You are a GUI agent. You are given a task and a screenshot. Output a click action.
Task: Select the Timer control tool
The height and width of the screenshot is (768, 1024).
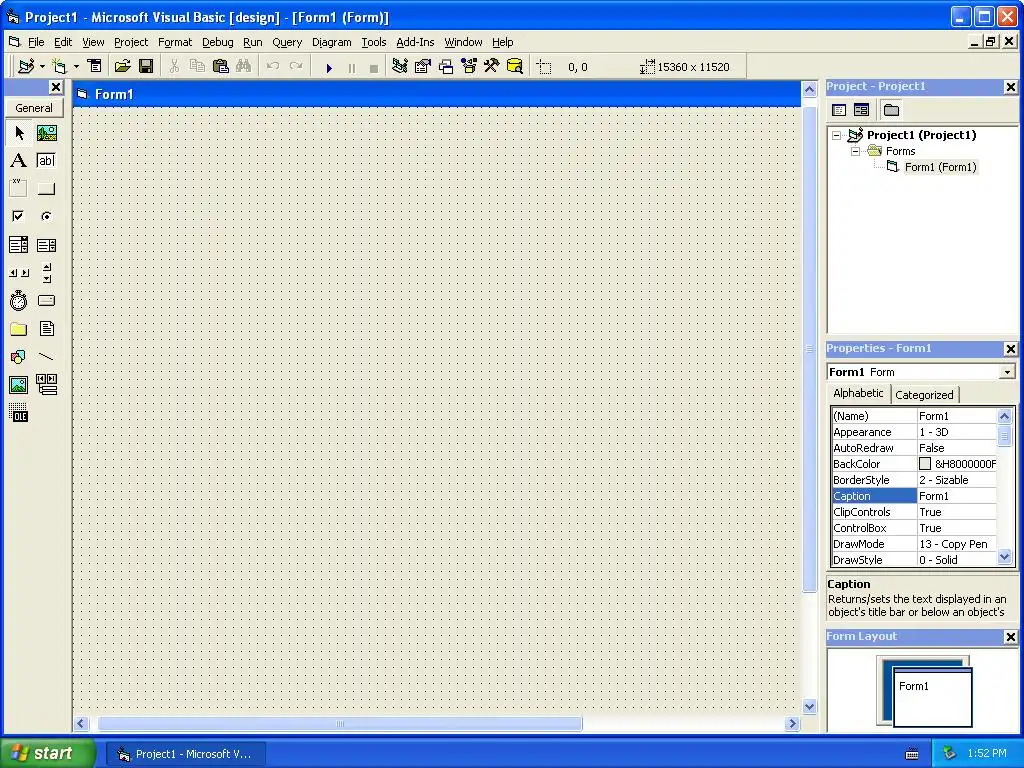pyautogui.click(x=19, y=301)
